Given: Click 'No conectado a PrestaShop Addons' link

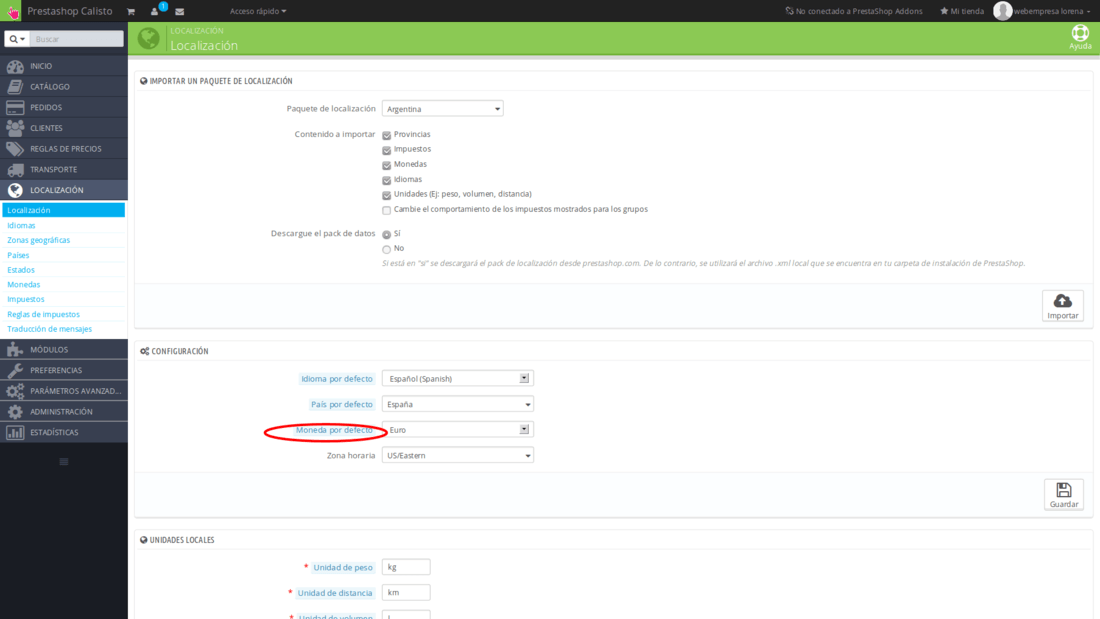Looking at the screenshot, I should coord(854,11).
